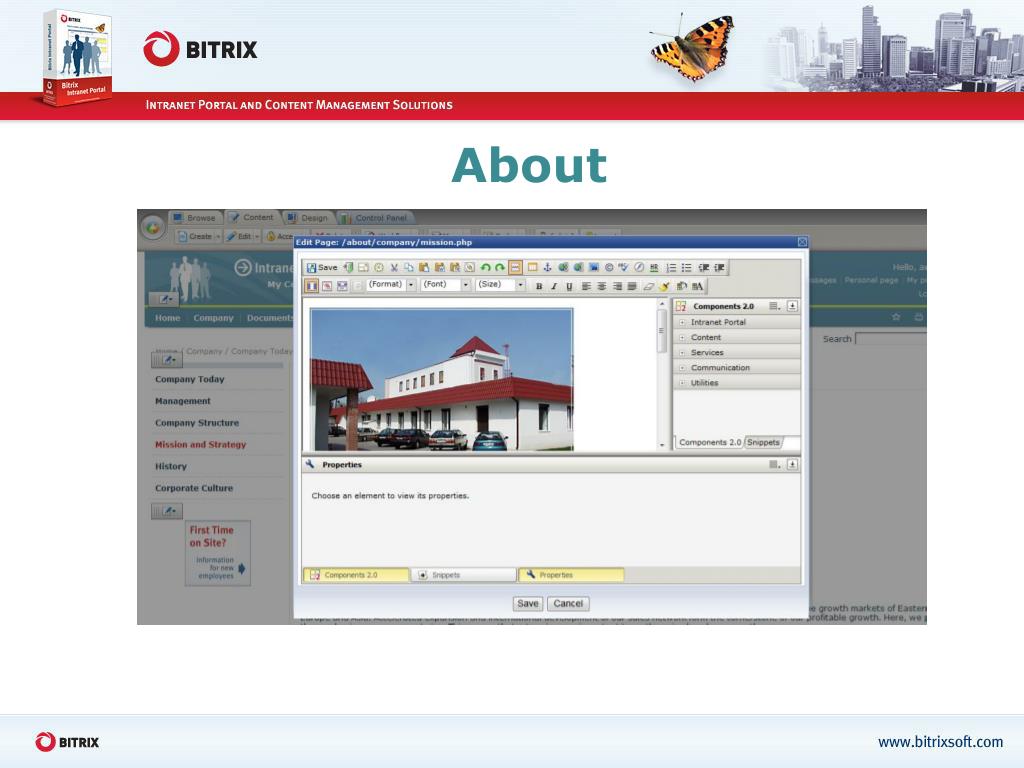Toggle the Properties yellow taskbar button

click(x=571, y=575)
